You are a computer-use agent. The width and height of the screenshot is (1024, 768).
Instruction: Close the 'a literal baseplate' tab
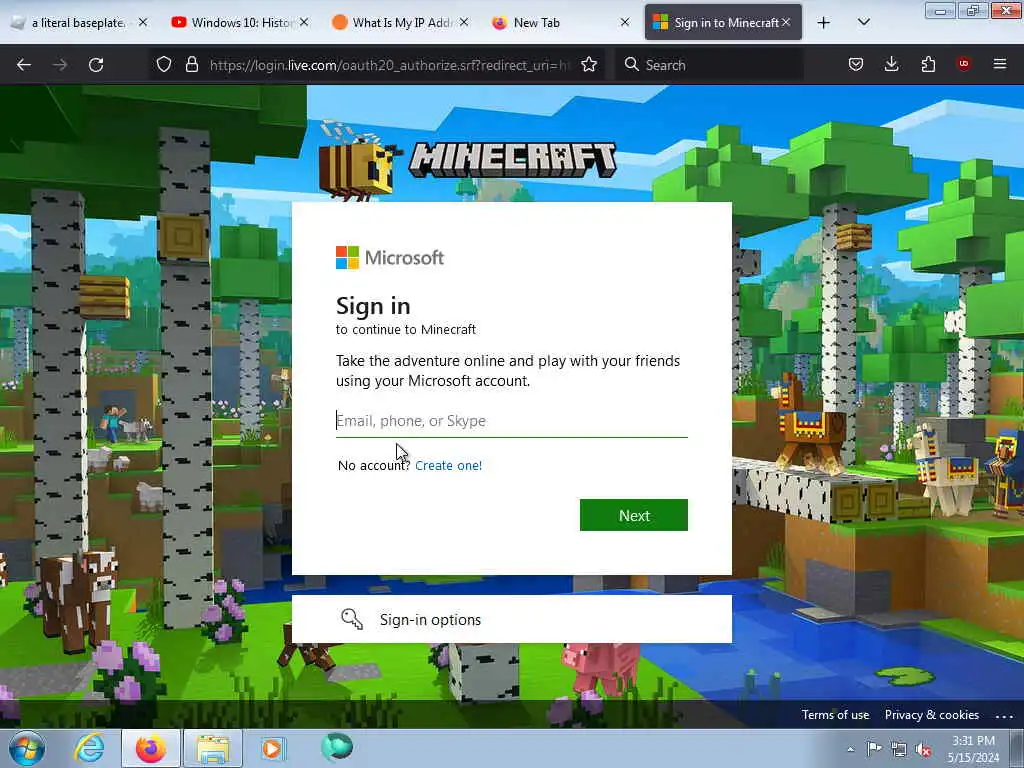(x=143, y=23)
